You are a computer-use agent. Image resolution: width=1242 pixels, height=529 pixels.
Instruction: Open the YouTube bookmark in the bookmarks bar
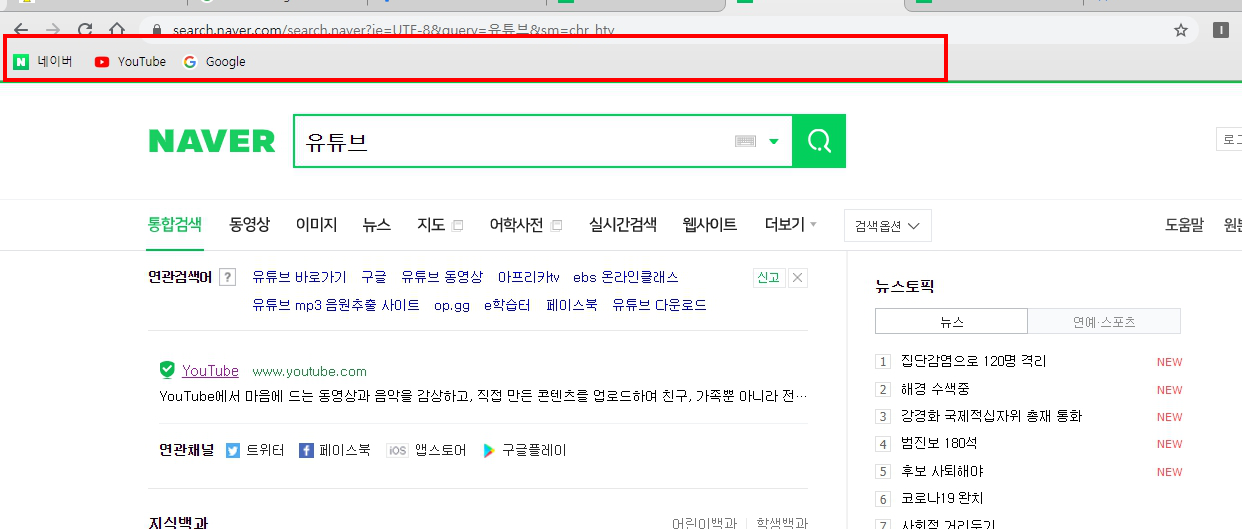[x=130, y=62]
